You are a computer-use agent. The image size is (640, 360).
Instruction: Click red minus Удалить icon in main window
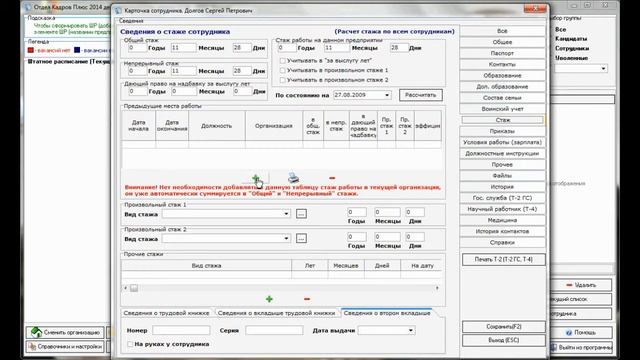569,285
